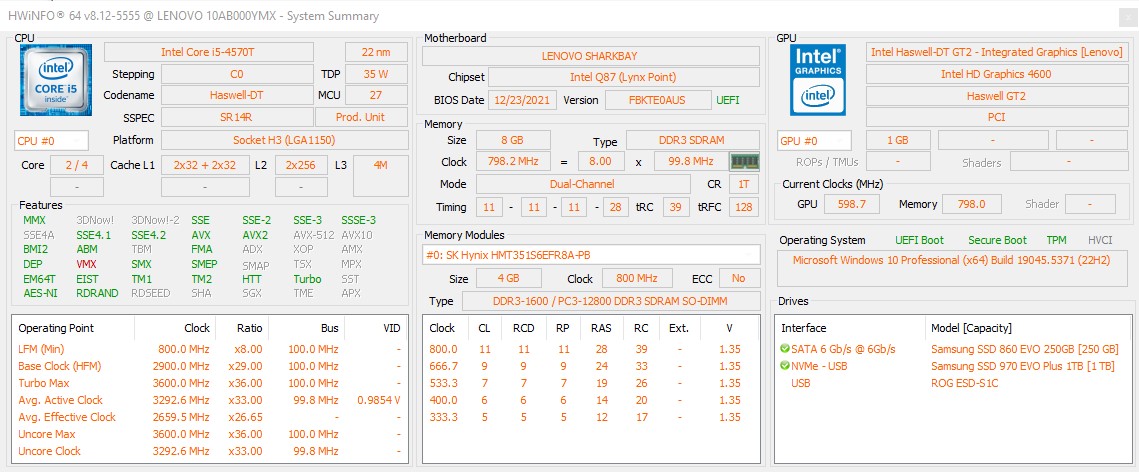The height and width of the screenshot is (472, 1139).
Task: Click the Avg. Effective Clock row
Action: tap(209, 417)
